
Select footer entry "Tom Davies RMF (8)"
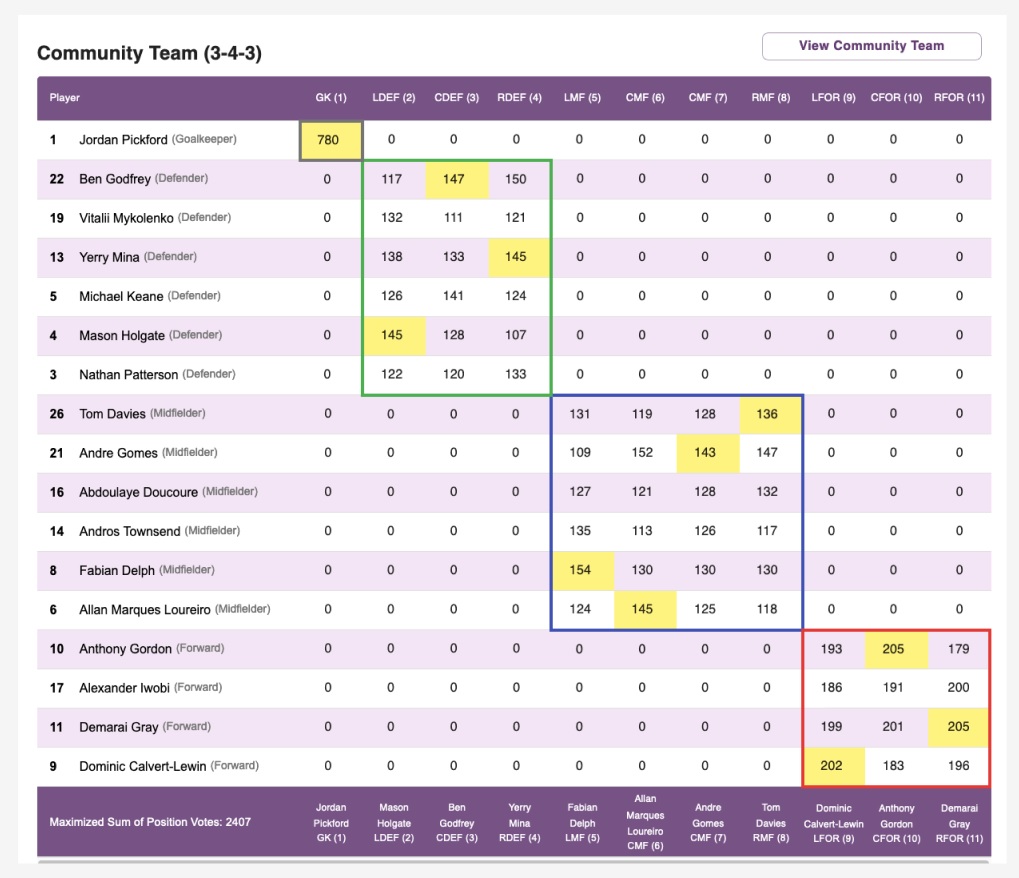[771, 823]
